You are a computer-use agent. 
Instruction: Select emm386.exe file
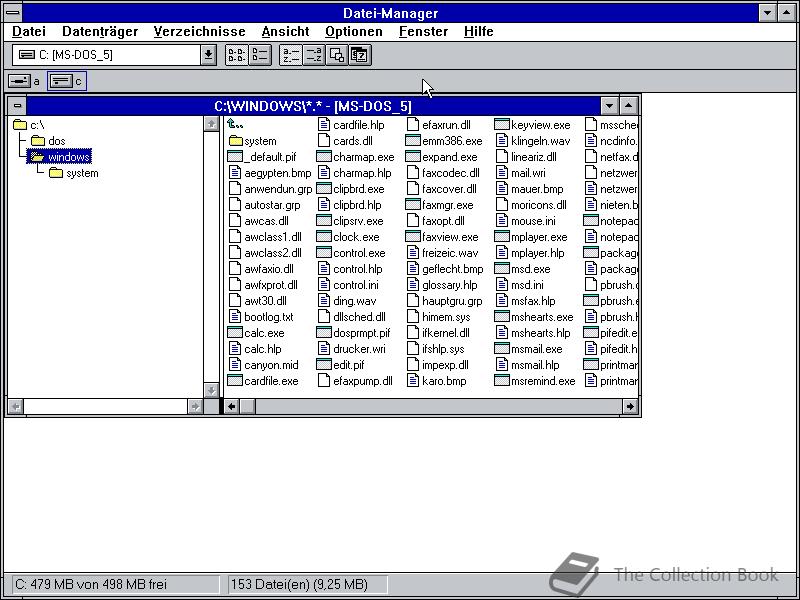pos(444,141)
